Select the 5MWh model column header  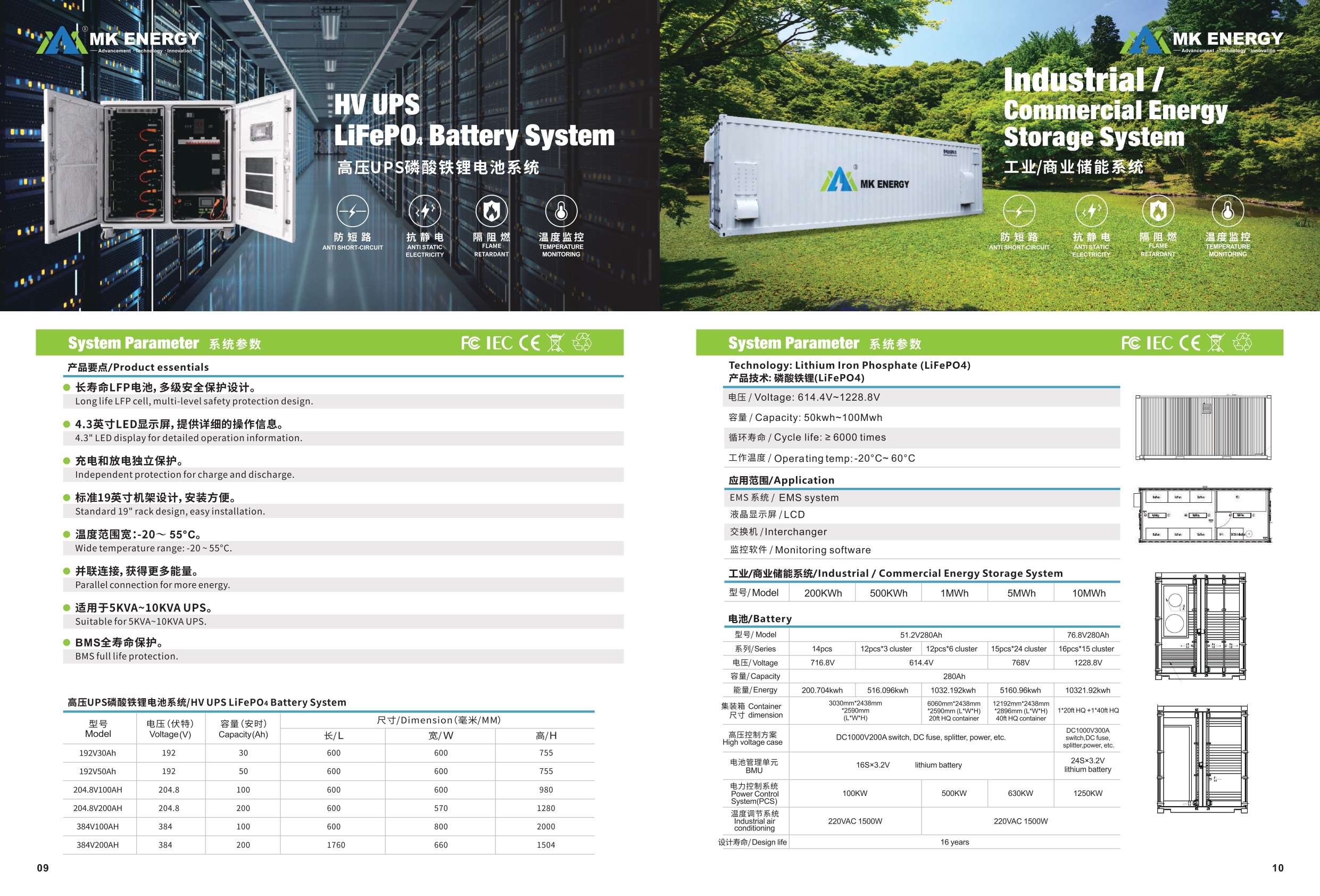click(1021, 594)
